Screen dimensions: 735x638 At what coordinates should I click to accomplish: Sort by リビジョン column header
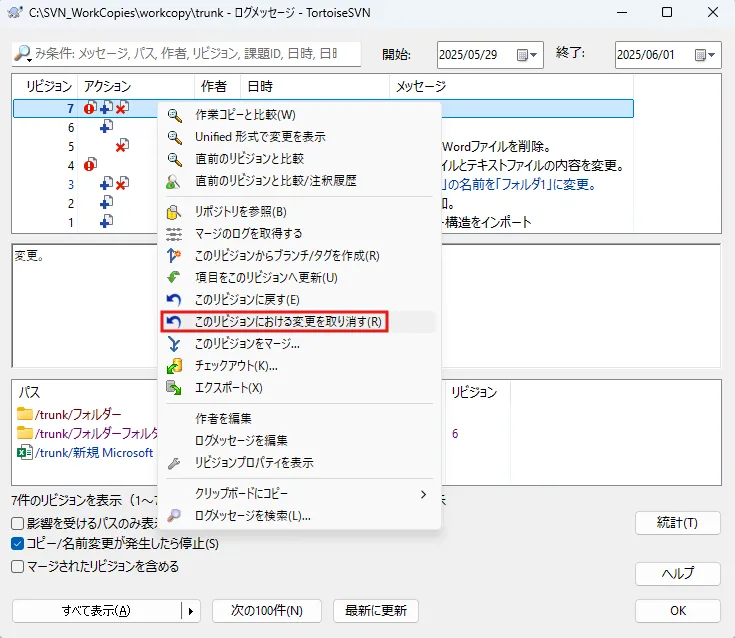coord(45,86)
